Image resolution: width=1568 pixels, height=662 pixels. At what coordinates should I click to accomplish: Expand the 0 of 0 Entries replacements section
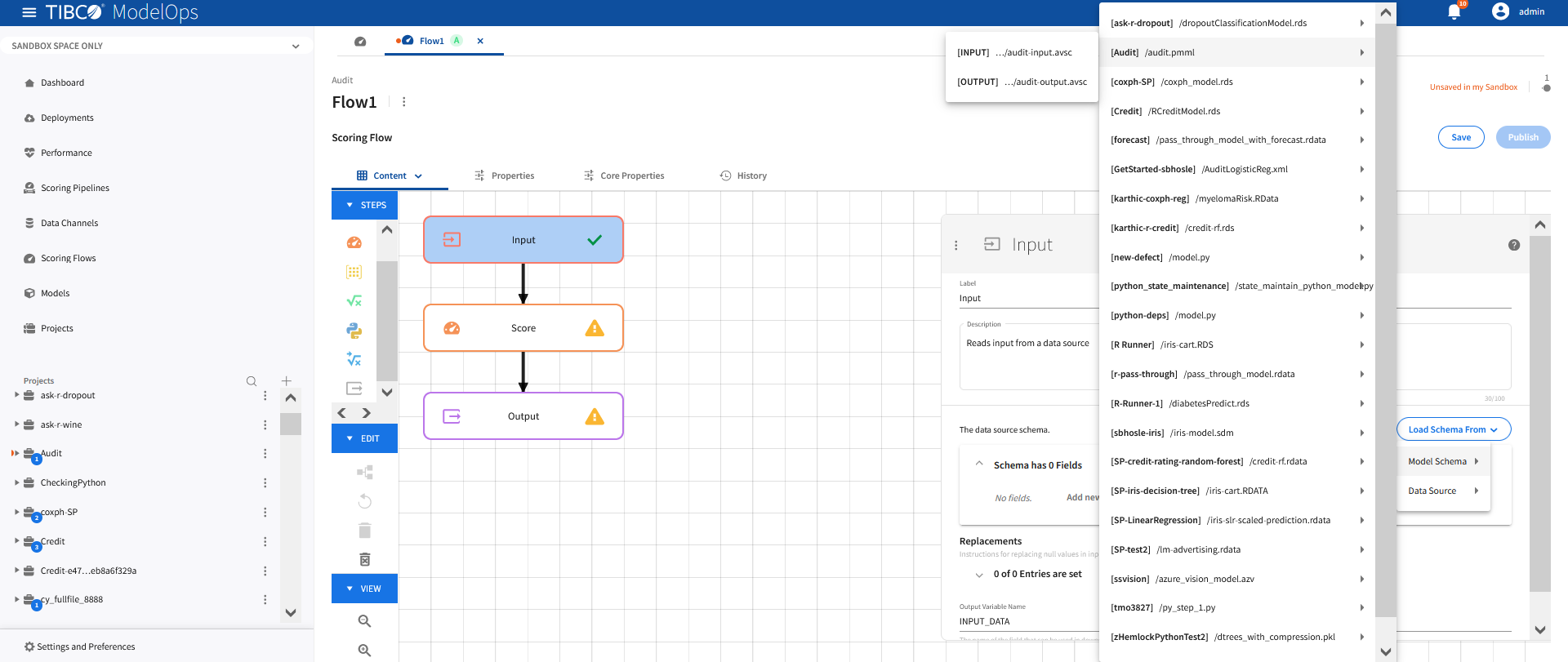[x=979, y=575]
